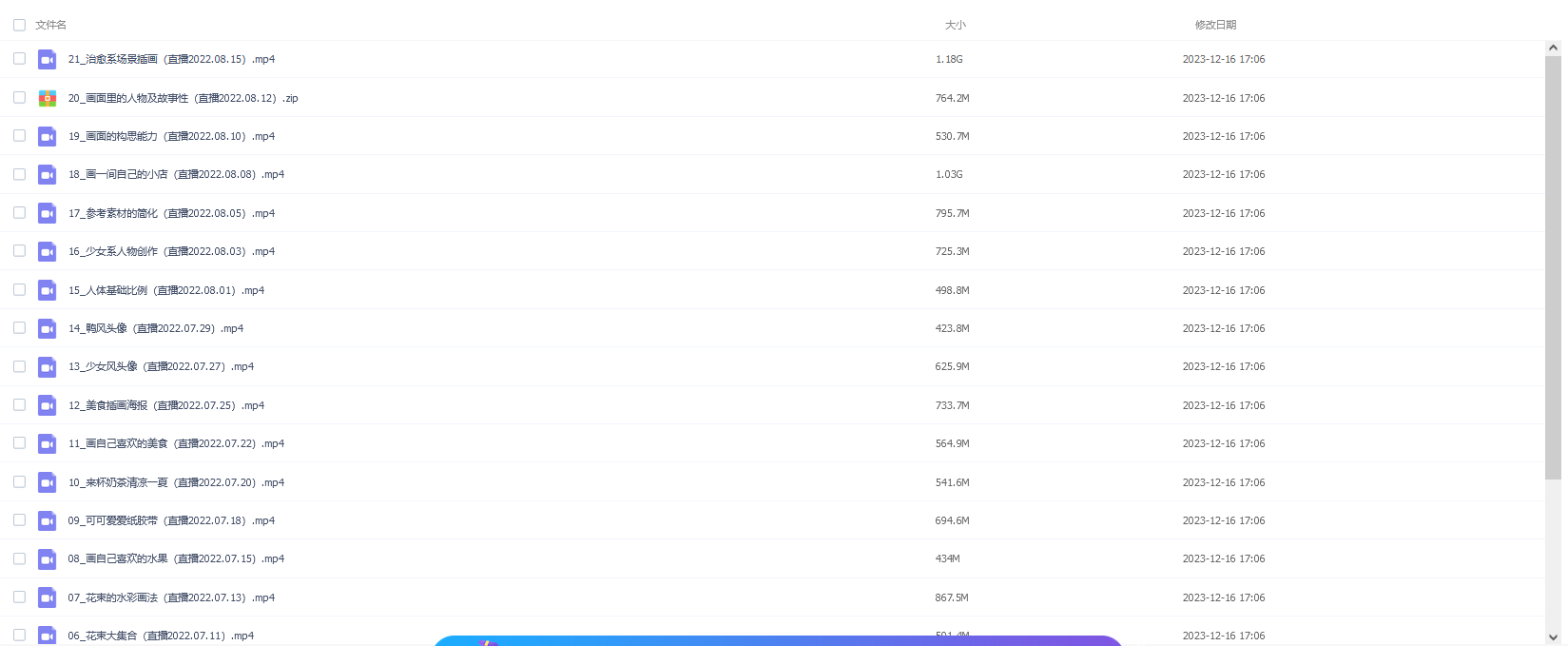Viewport: 1568px width, 646px height.
Task: Click the scrollbar down arrow
Action: 1553,637
